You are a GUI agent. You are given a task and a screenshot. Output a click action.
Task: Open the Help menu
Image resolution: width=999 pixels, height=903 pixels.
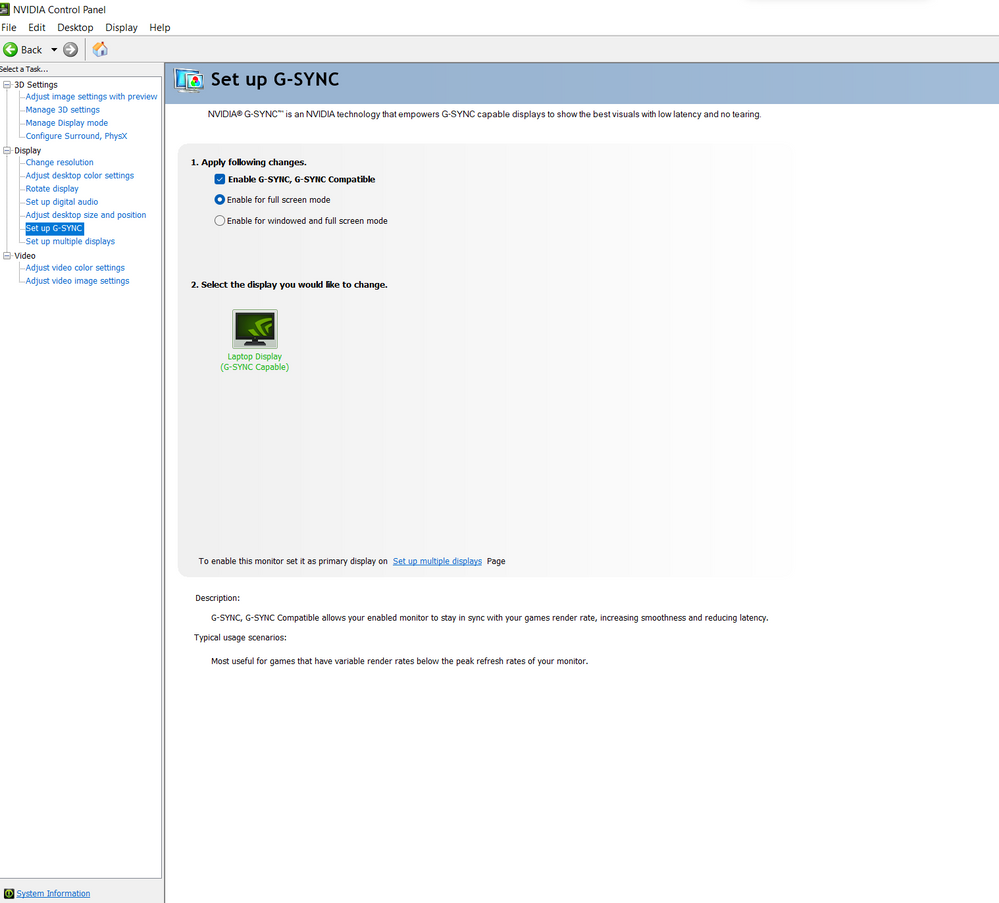click(159, 27)
